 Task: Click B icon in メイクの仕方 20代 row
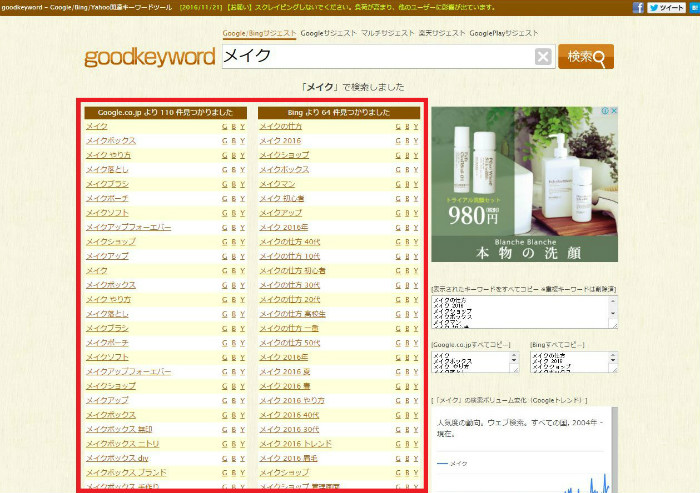(x=407, y=300)
